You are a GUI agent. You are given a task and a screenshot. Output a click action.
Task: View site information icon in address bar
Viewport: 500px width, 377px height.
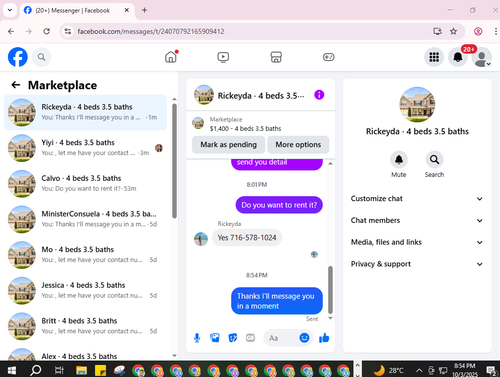tap(68, 31)
